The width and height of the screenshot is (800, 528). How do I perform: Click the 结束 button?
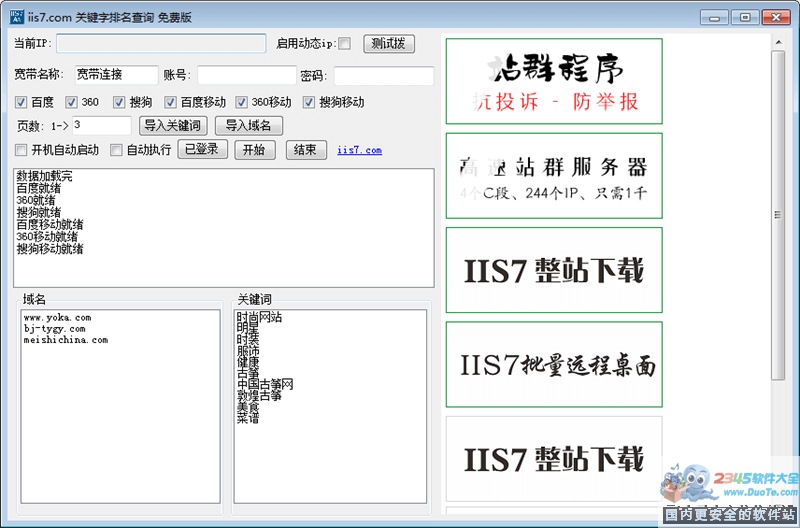click(306, 150)
